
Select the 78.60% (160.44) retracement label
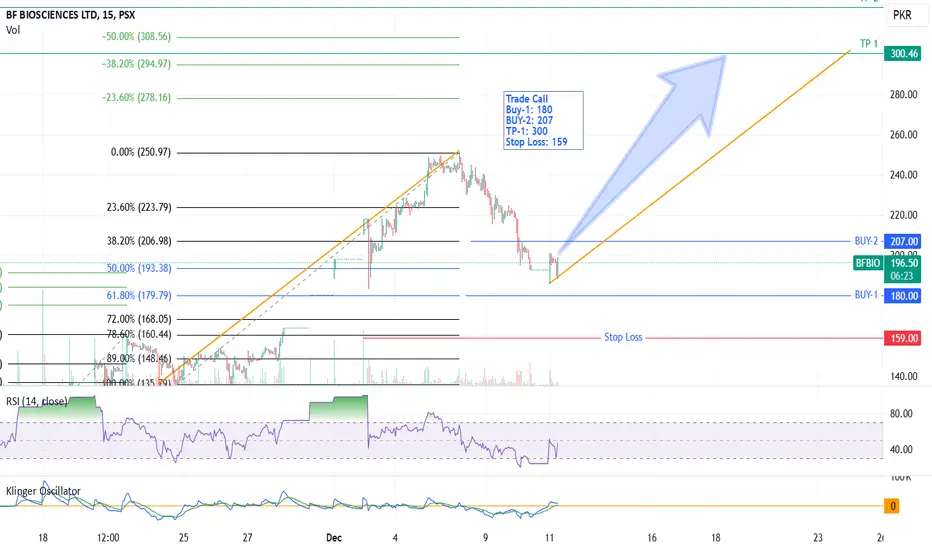[139, 334]
